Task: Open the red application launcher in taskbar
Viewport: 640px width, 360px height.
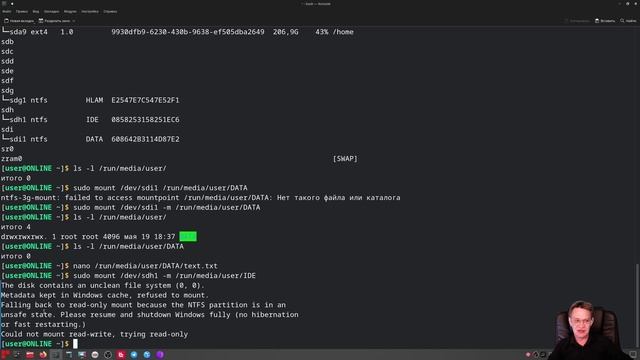Action: point(5,355)
